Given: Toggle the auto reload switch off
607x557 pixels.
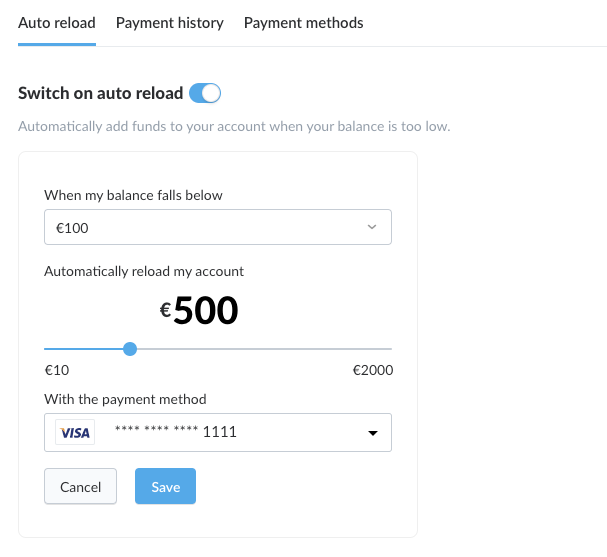Looking at the screenshot, I should (205, 93).
